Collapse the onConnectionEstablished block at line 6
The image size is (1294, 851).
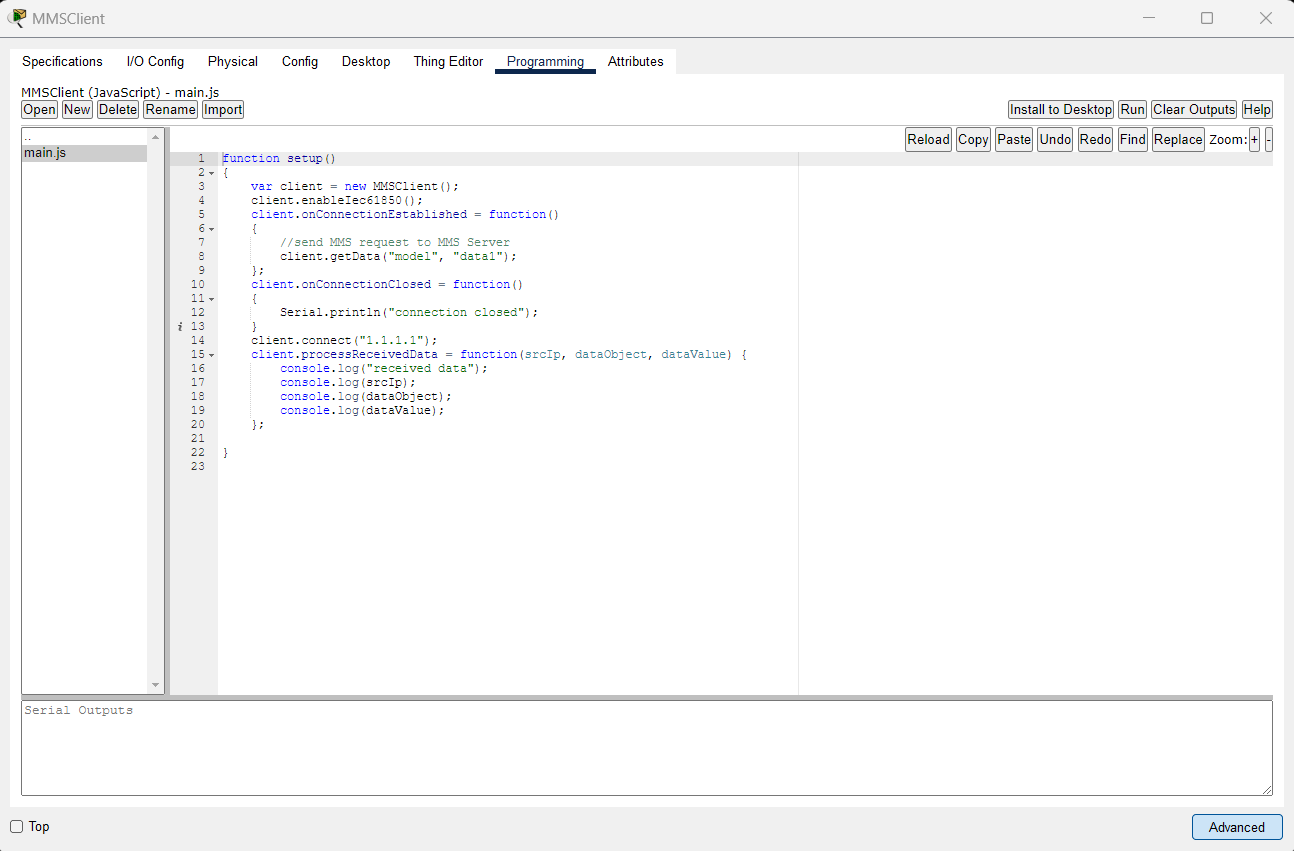[x=209, y=228]
